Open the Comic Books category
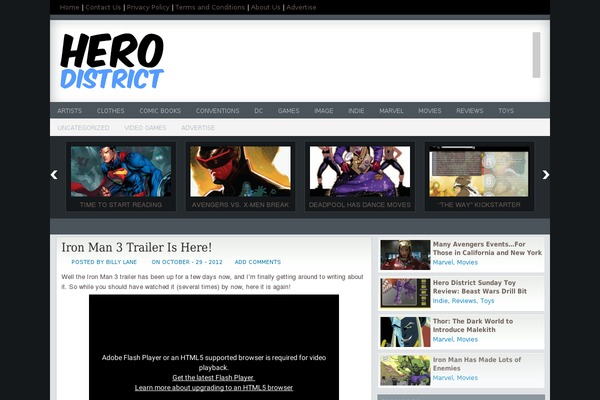600x400 pixels. pyautogui.click(x=160, y=111)
